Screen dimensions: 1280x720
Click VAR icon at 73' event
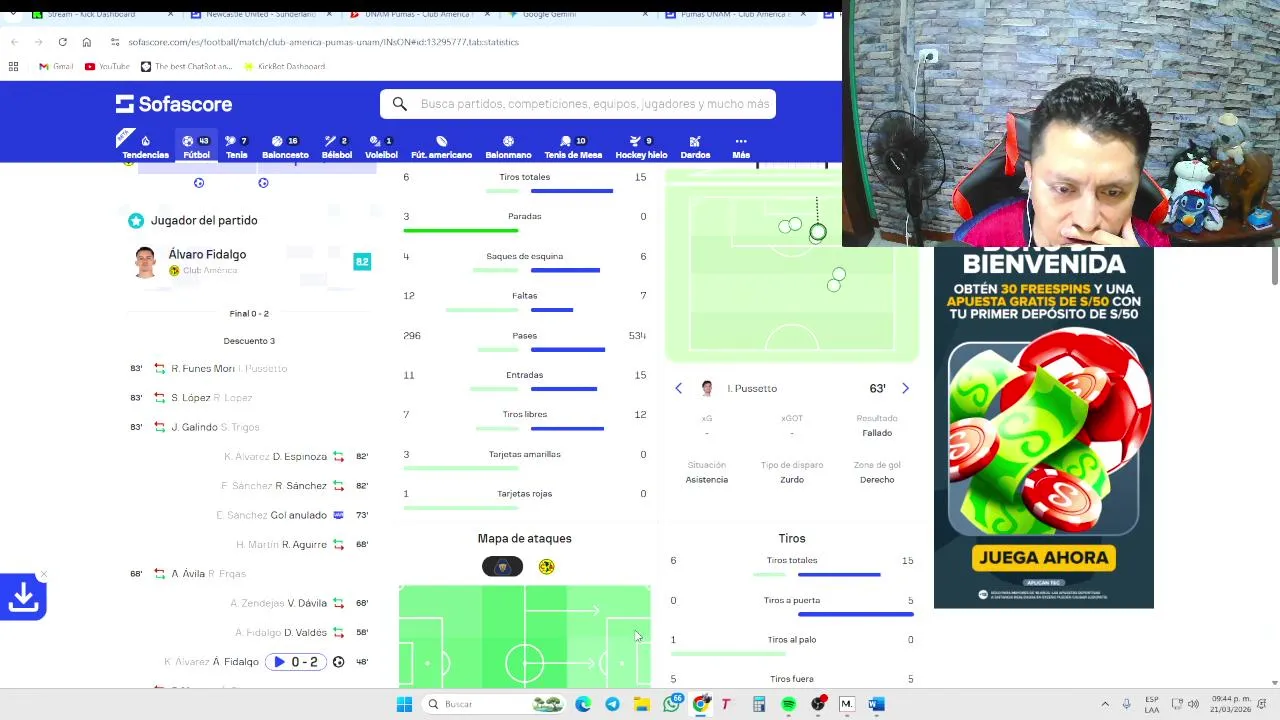pyautogui.click(x=338, y=515)
